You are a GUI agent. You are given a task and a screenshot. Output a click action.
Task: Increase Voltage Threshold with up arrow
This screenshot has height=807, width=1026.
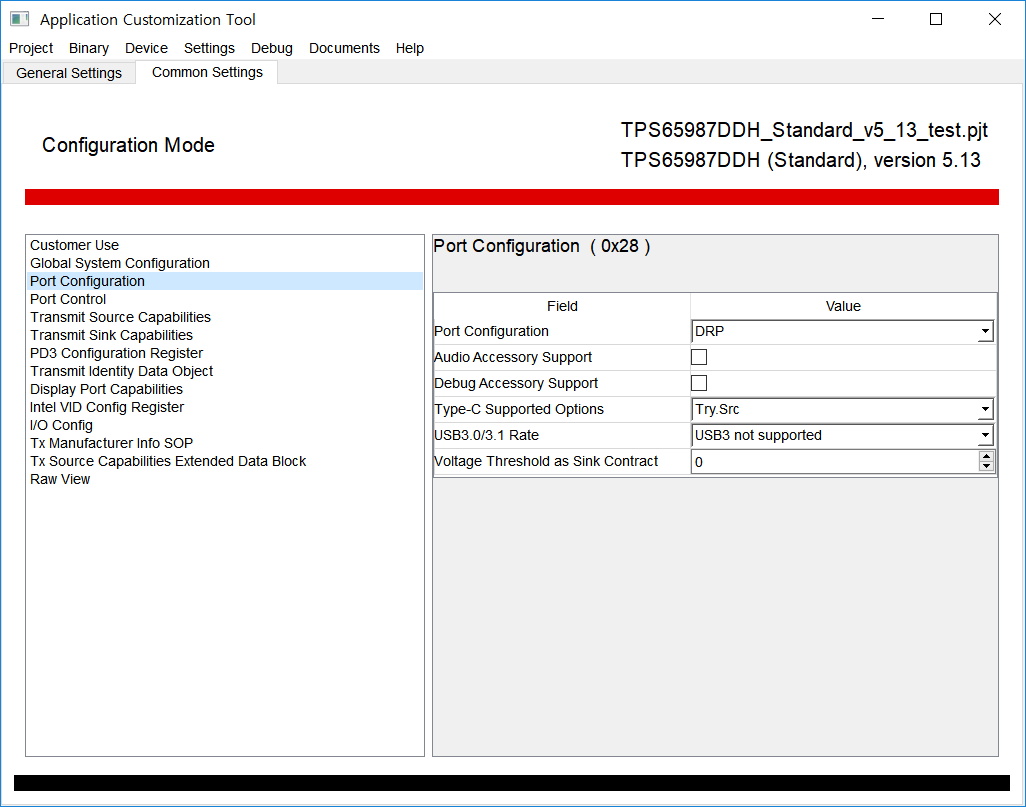coord(986,456)
